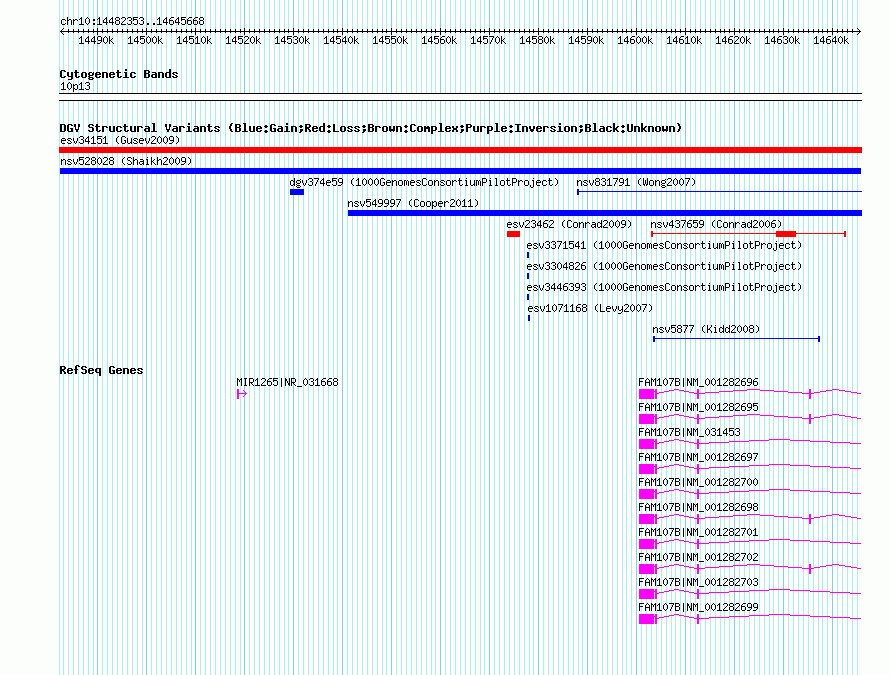
Task: Click nsv831791 (Wong2007) variant label
Action: point(636,182)
